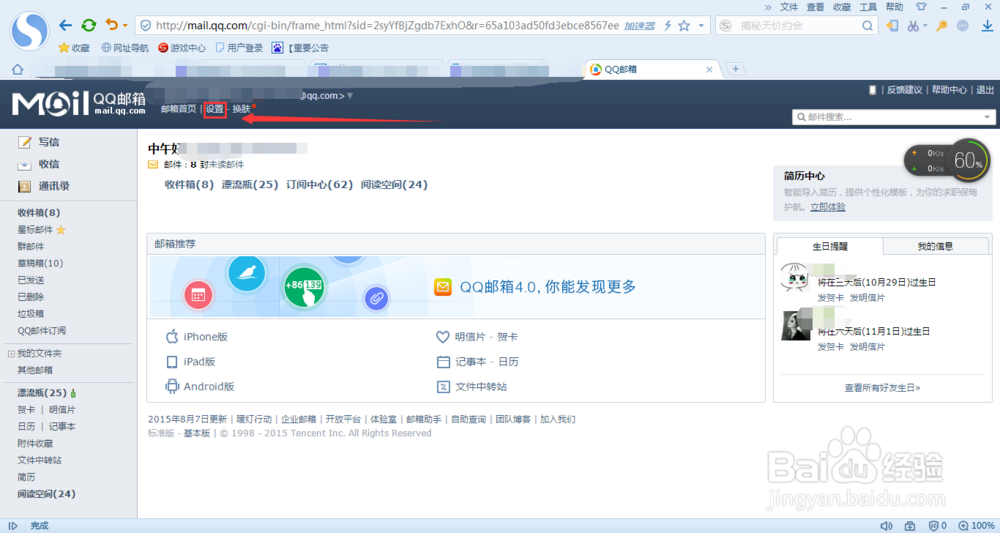Click 订阅中心(62) link in summary

coord(320,184)
